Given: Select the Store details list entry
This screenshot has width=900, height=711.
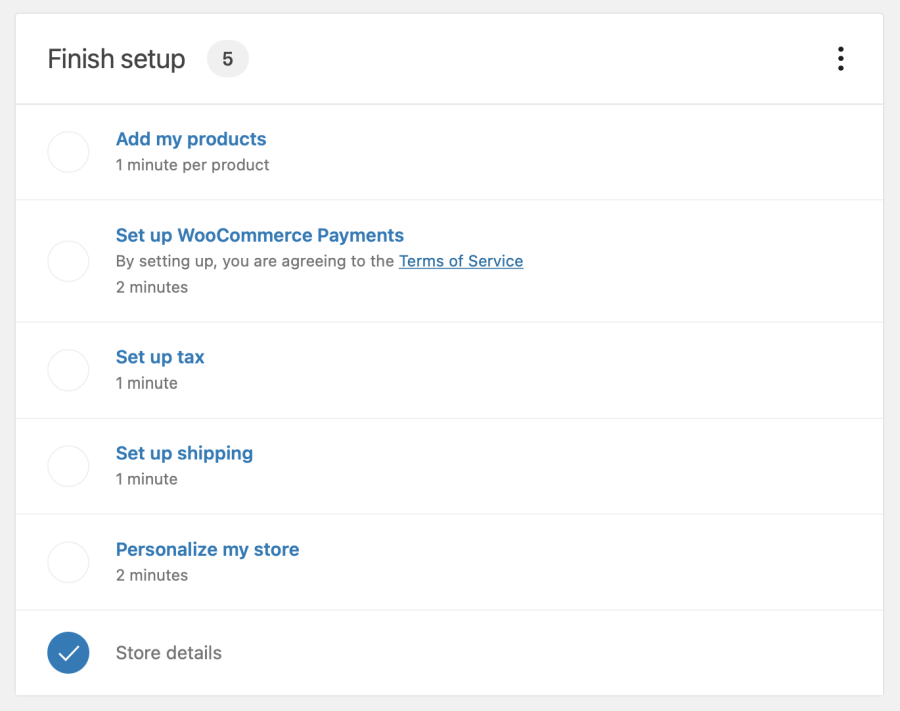Looking at the screenshot, I should (168, 652).
